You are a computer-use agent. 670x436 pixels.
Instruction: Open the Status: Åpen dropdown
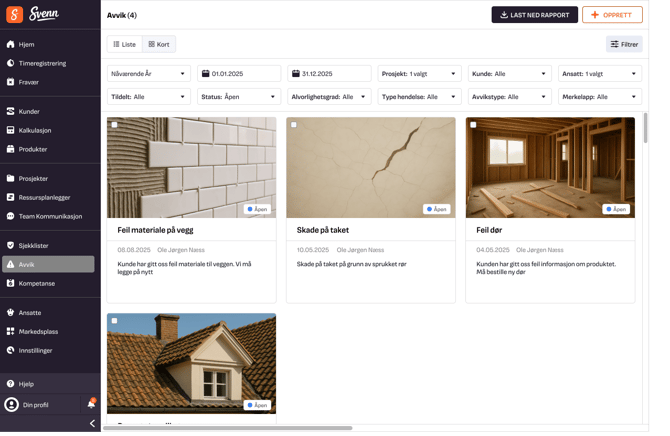pos(238,97)
